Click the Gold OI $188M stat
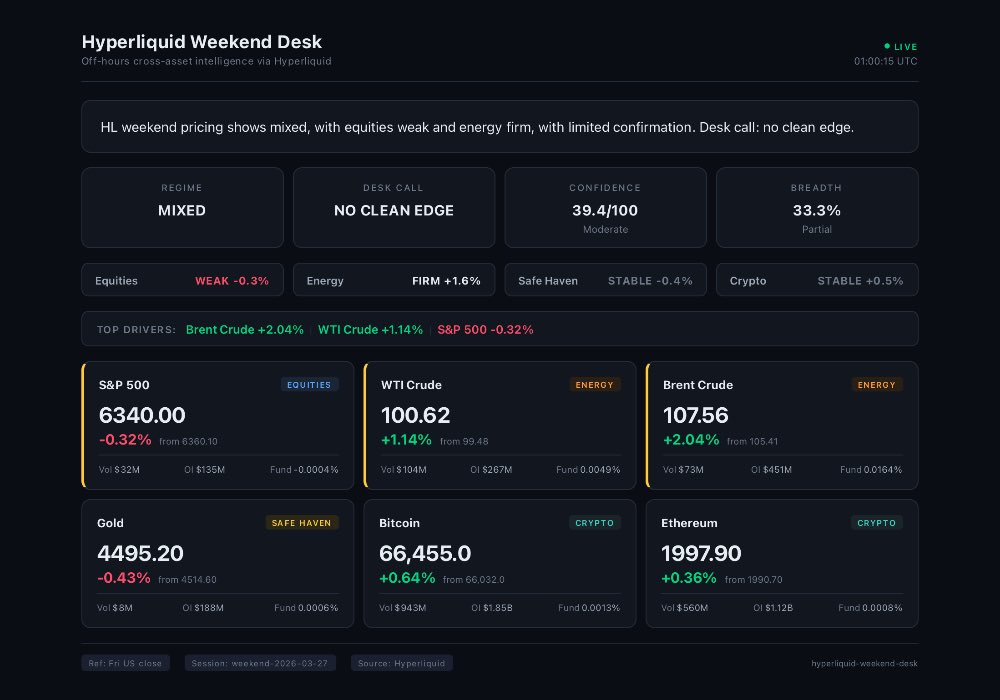The width and height of the screenshot is (1000, 700). 203,608
